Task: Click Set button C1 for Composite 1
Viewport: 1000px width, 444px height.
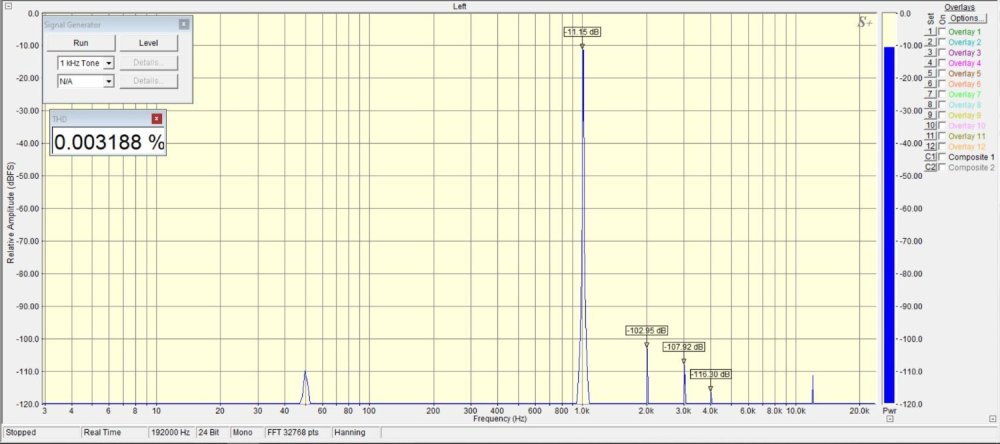Action: point(930,157)
